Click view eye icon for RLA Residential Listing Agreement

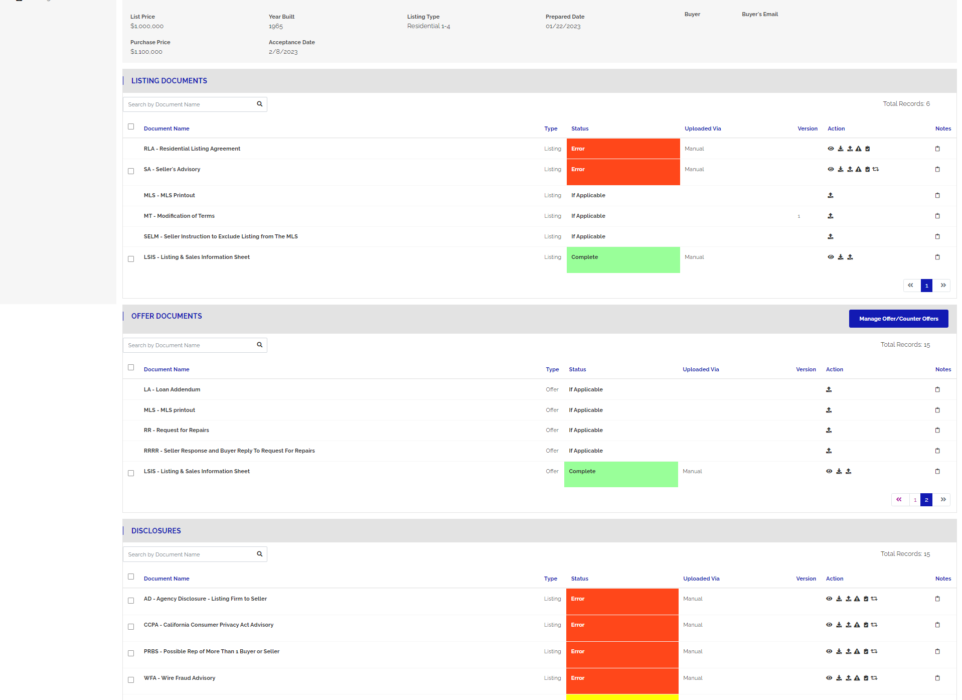(831, 149)
